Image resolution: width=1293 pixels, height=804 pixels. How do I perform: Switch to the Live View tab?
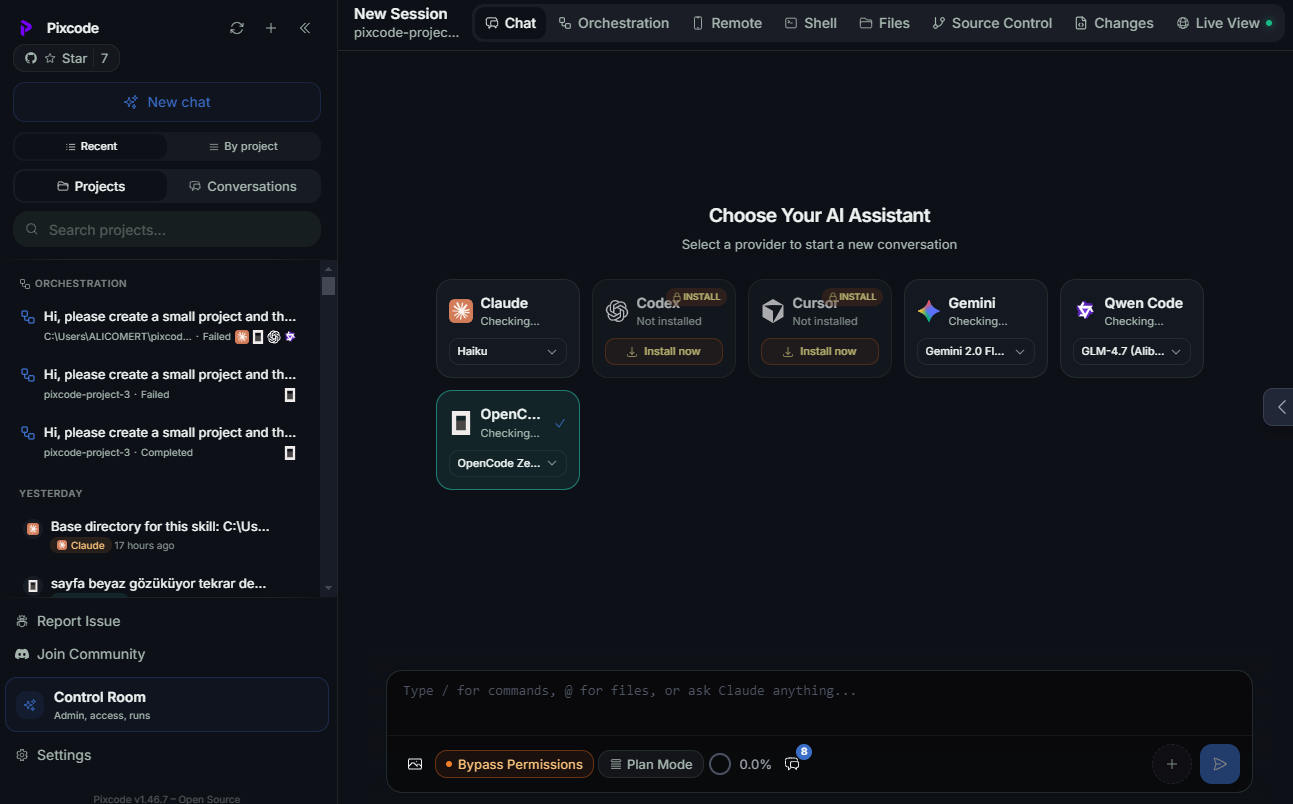click(x=1224, y=23)
